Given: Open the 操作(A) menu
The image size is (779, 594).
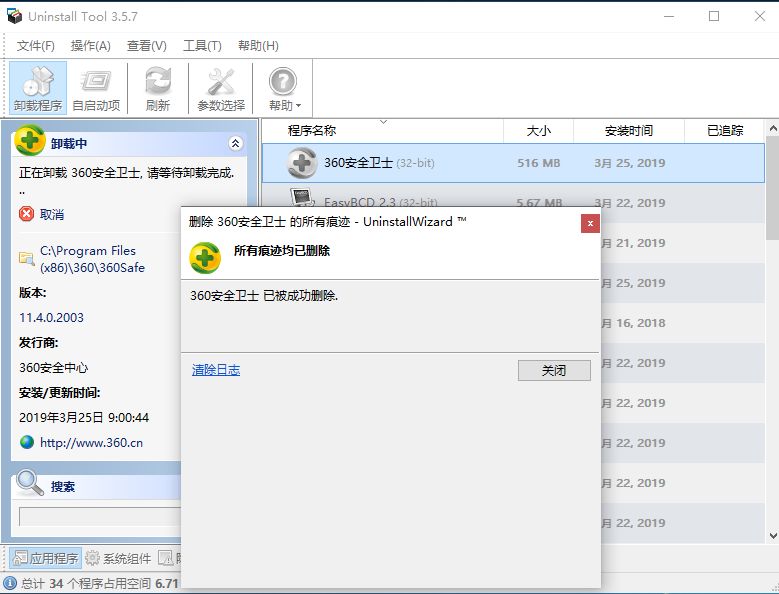Looking at the screenshot, I should [90, 46].
